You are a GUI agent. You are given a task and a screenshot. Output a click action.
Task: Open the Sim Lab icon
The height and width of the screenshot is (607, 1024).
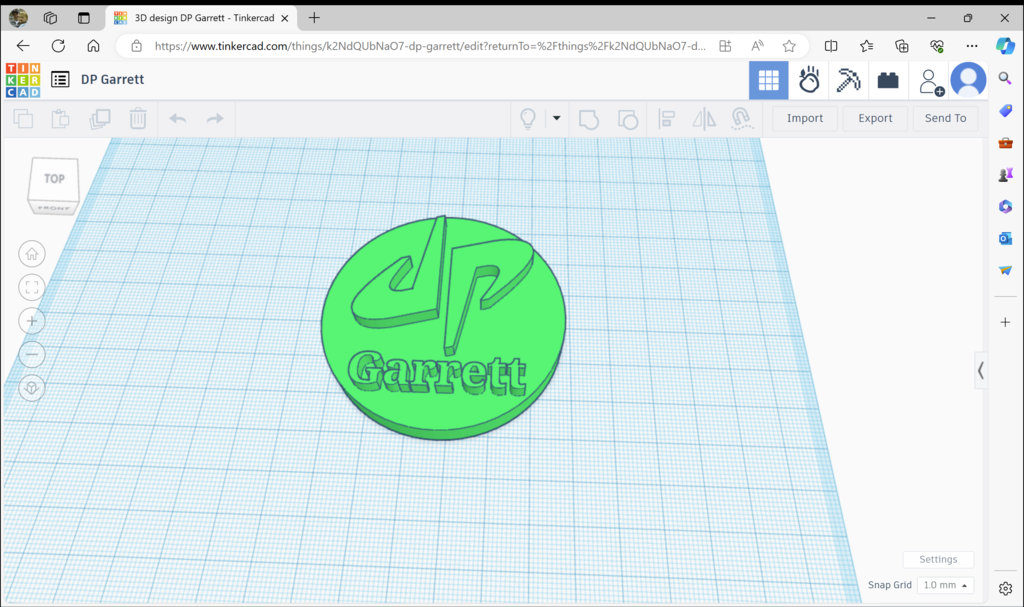click(808, 80)
